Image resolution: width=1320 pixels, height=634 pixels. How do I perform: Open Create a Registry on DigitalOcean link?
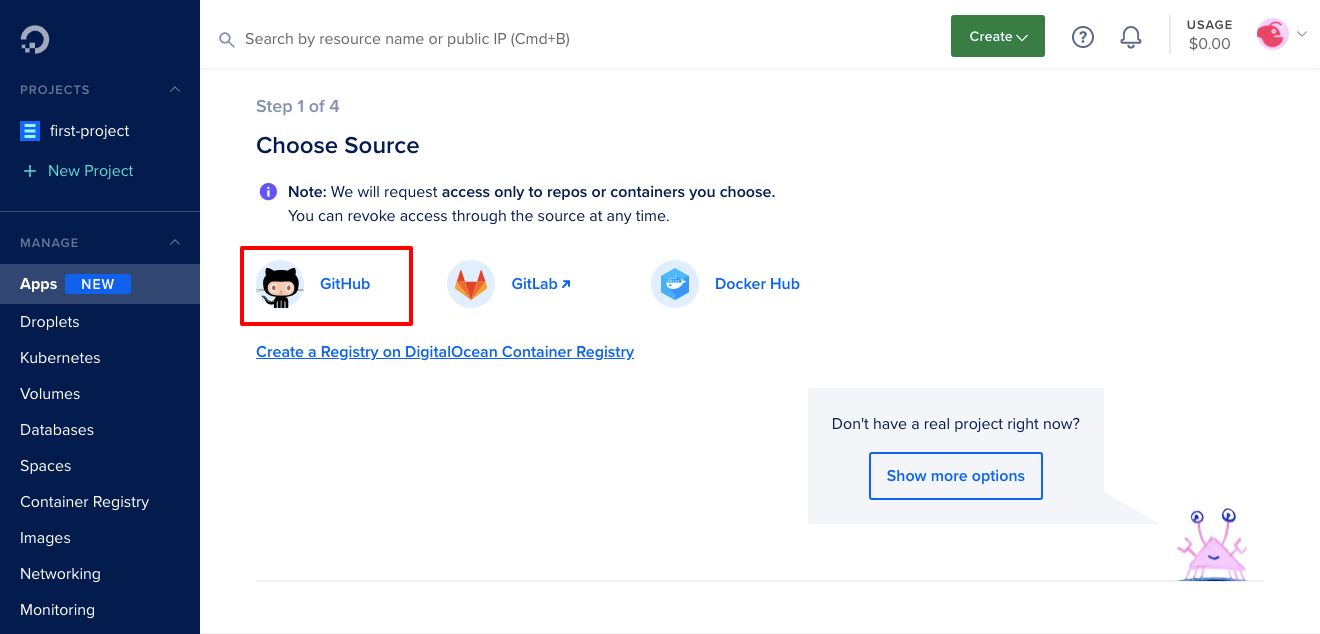coord(445,352)
